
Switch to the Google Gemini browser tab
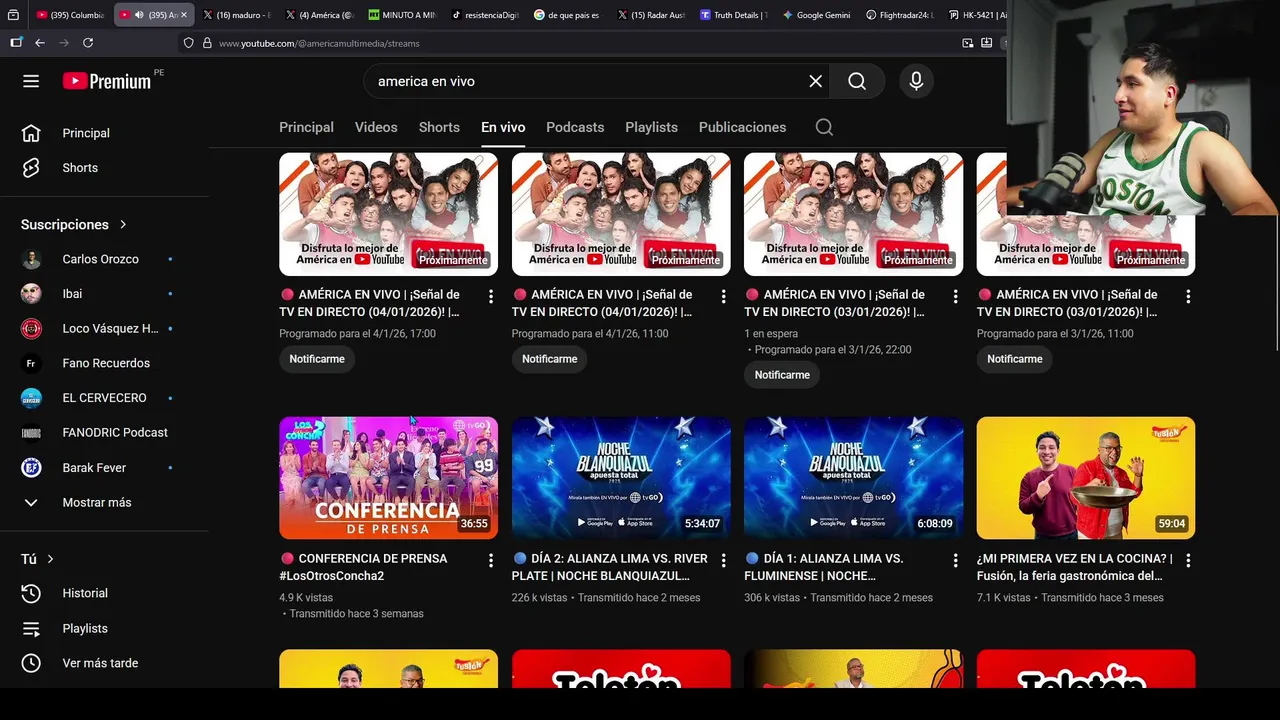pos(817,15)
